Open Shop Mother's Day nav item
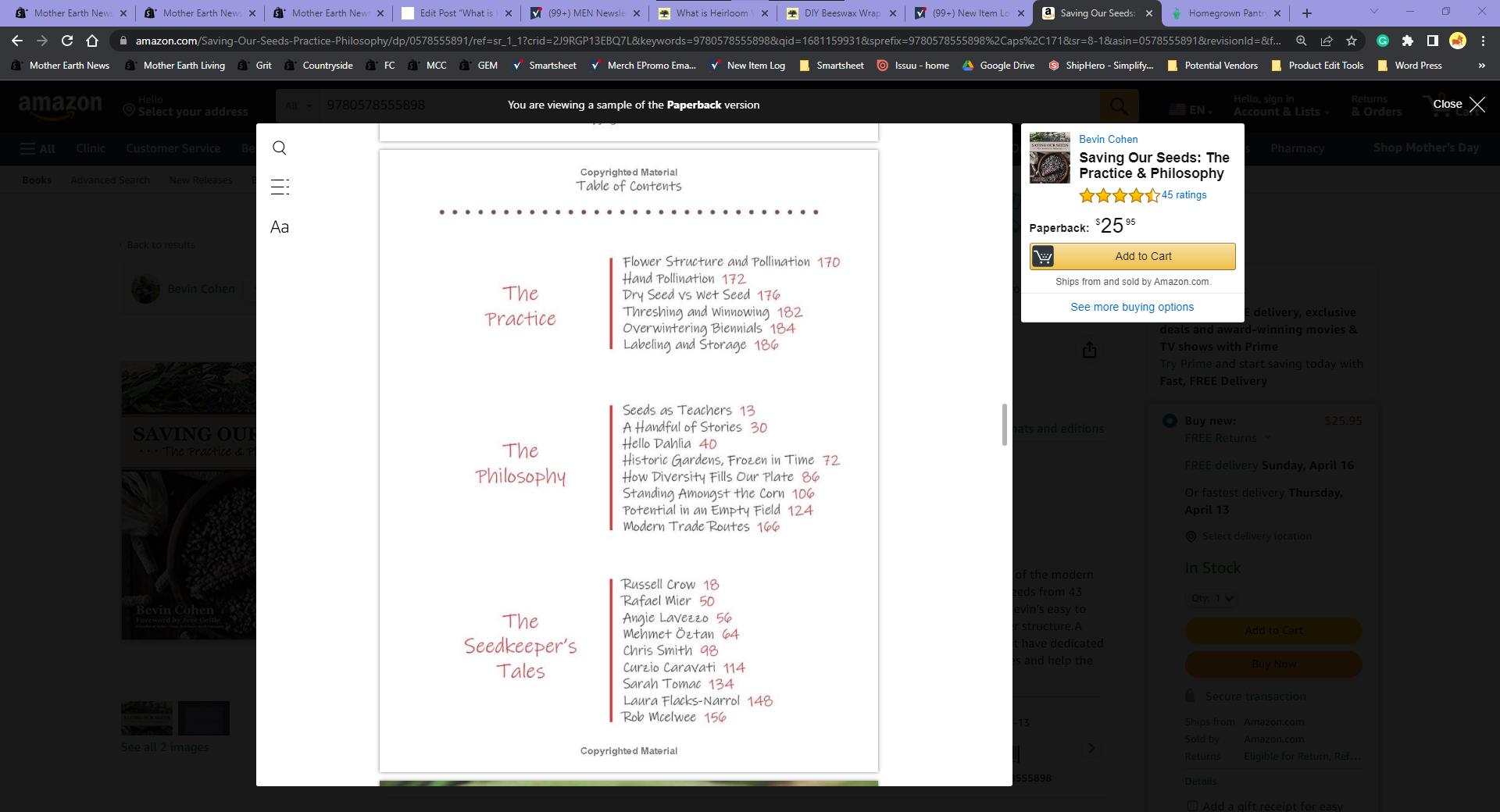 1426,148
